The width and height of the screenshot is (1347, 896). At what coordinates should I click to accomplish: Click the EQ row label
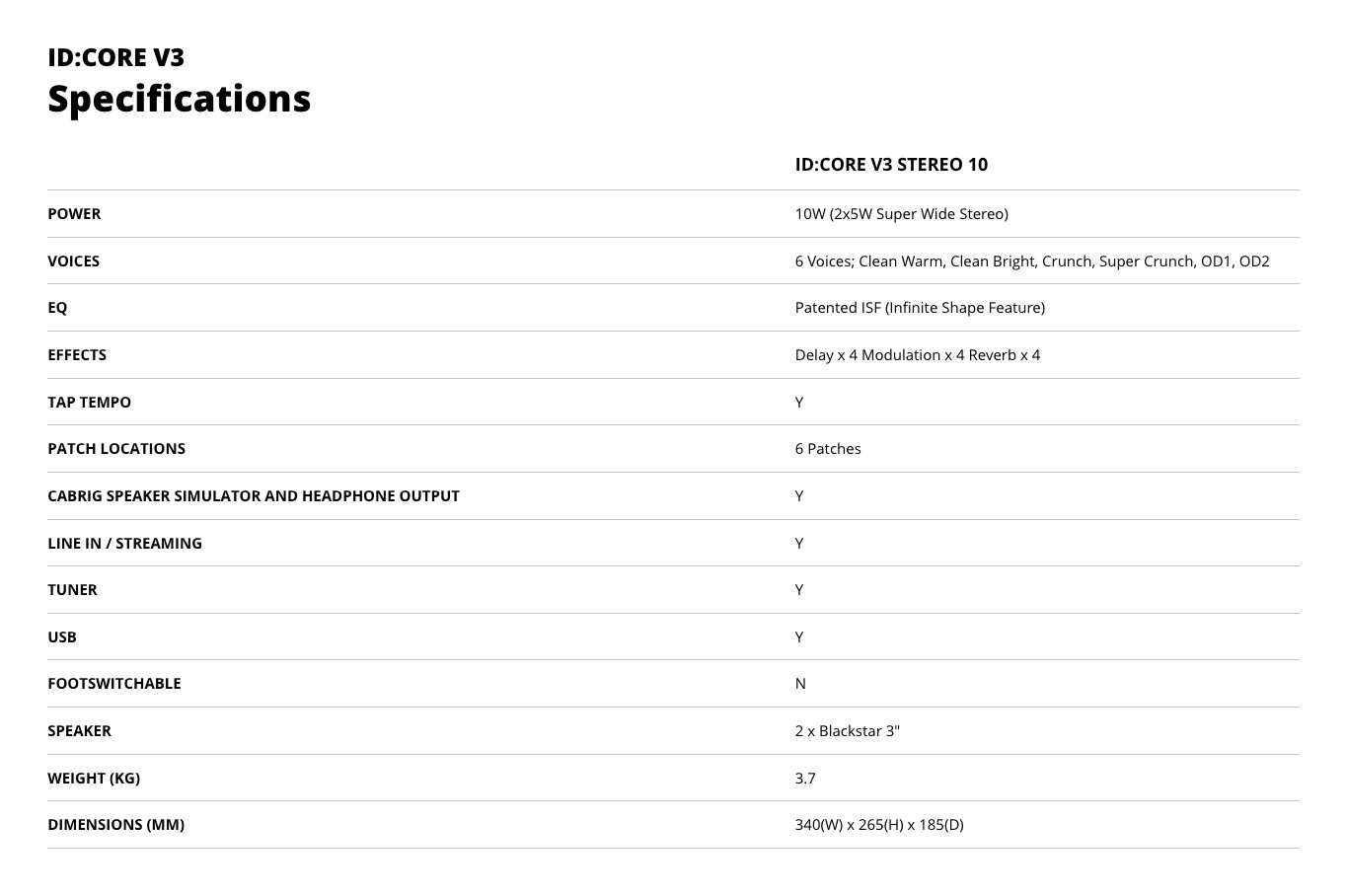57,308
